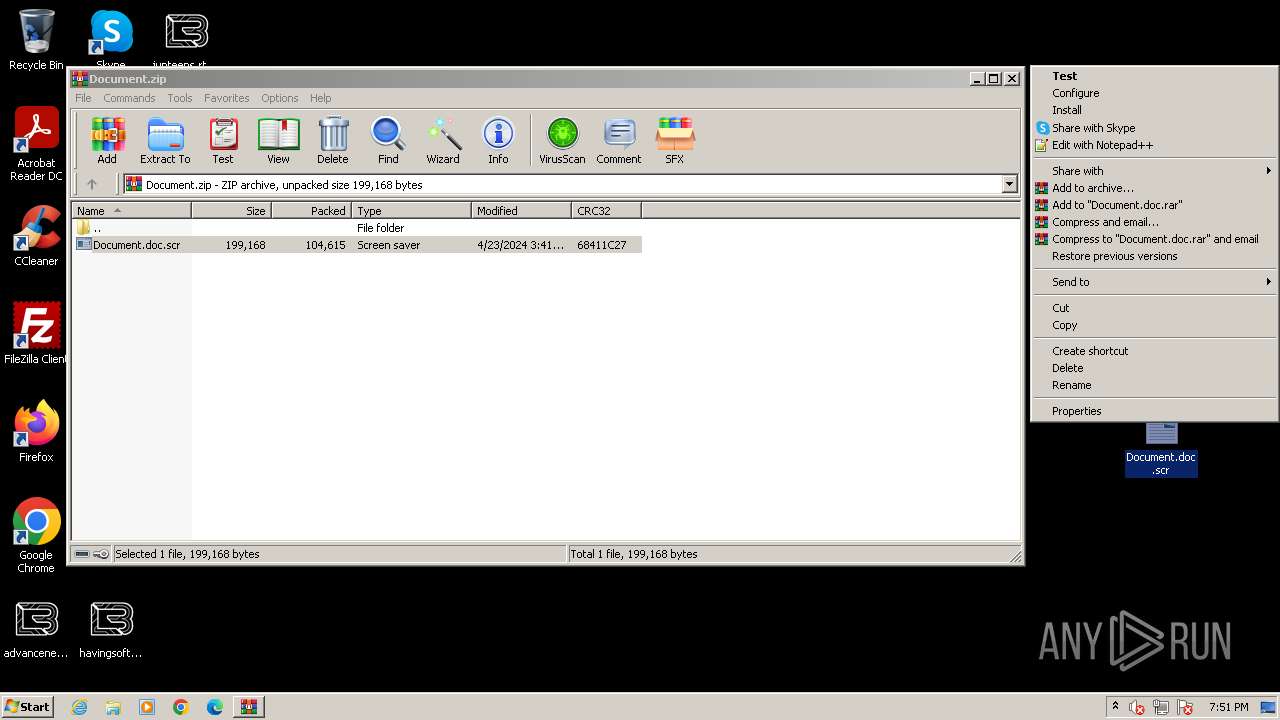Click the Extract To toolbar icon
This screenshot has width=1280, height=720.
tap(165, 141)
